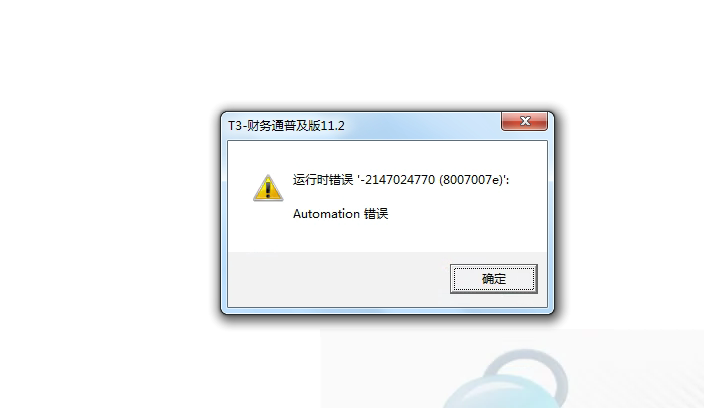The image size is (704, 408).
Task: Select the T3-财务通普及版11.2 title bar
Action: pos(387,125)
